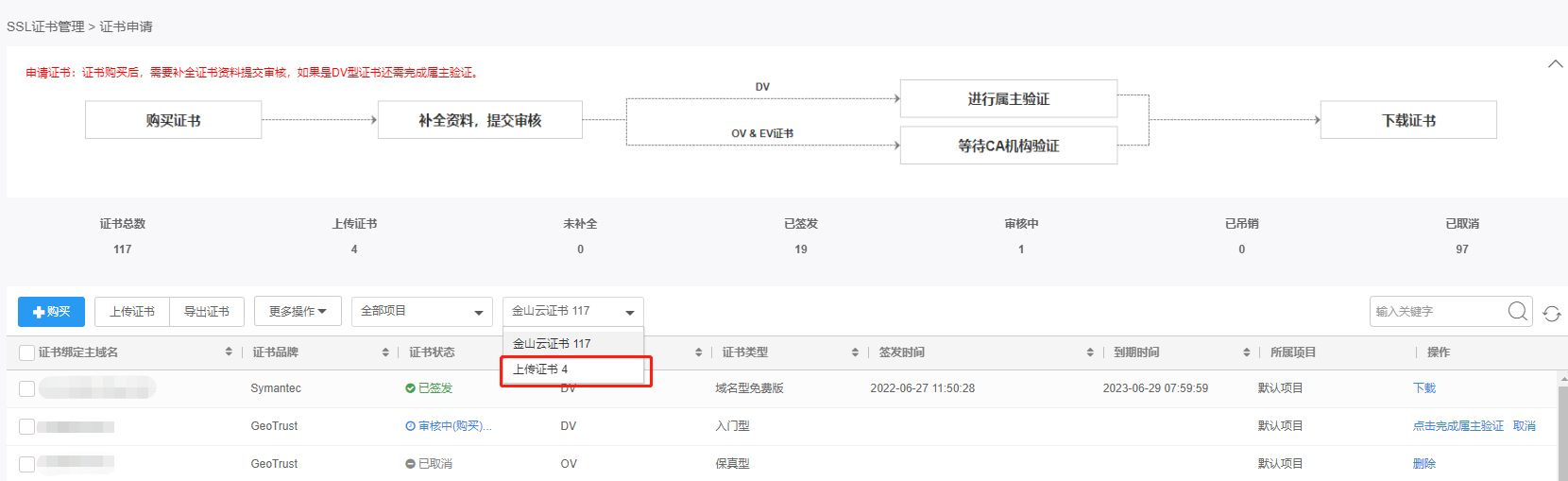
Task: Select 上传证书 4 option in list
Action: [x=573, y=369]
